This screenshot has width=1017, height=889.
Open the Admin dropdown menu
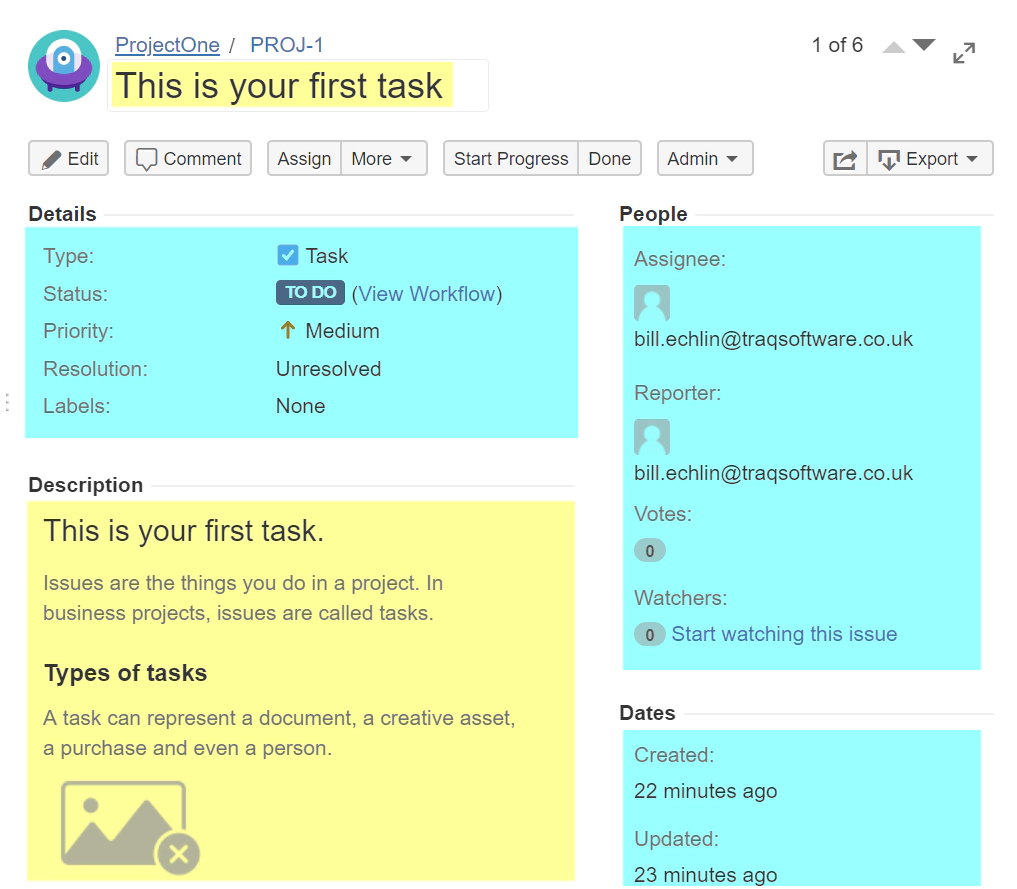point(704,159)
